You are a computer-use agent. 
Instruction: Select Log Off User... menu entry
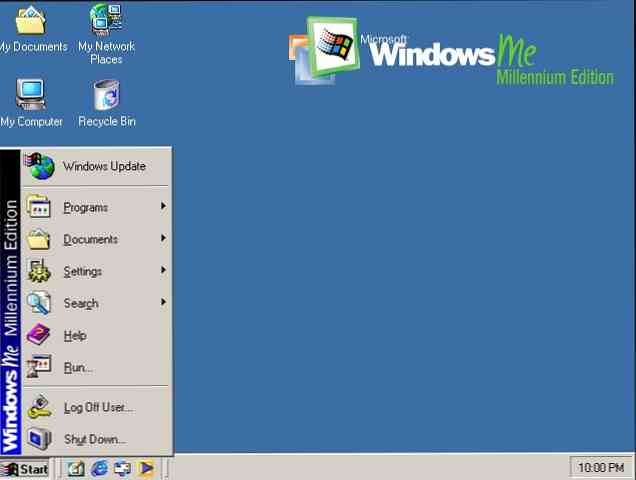click(97, 407)
